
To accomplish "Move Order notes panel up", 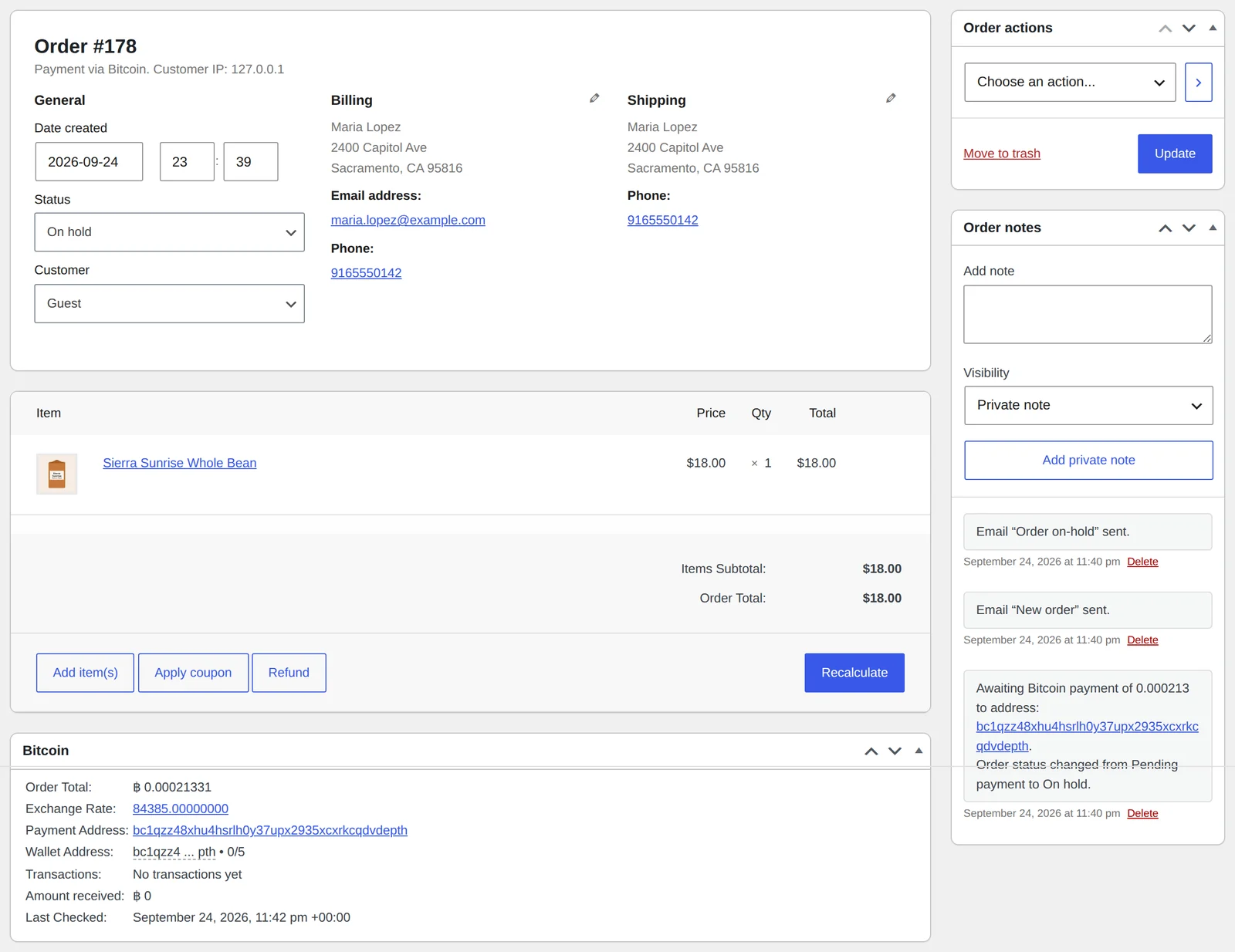I will click(1166, 228).
